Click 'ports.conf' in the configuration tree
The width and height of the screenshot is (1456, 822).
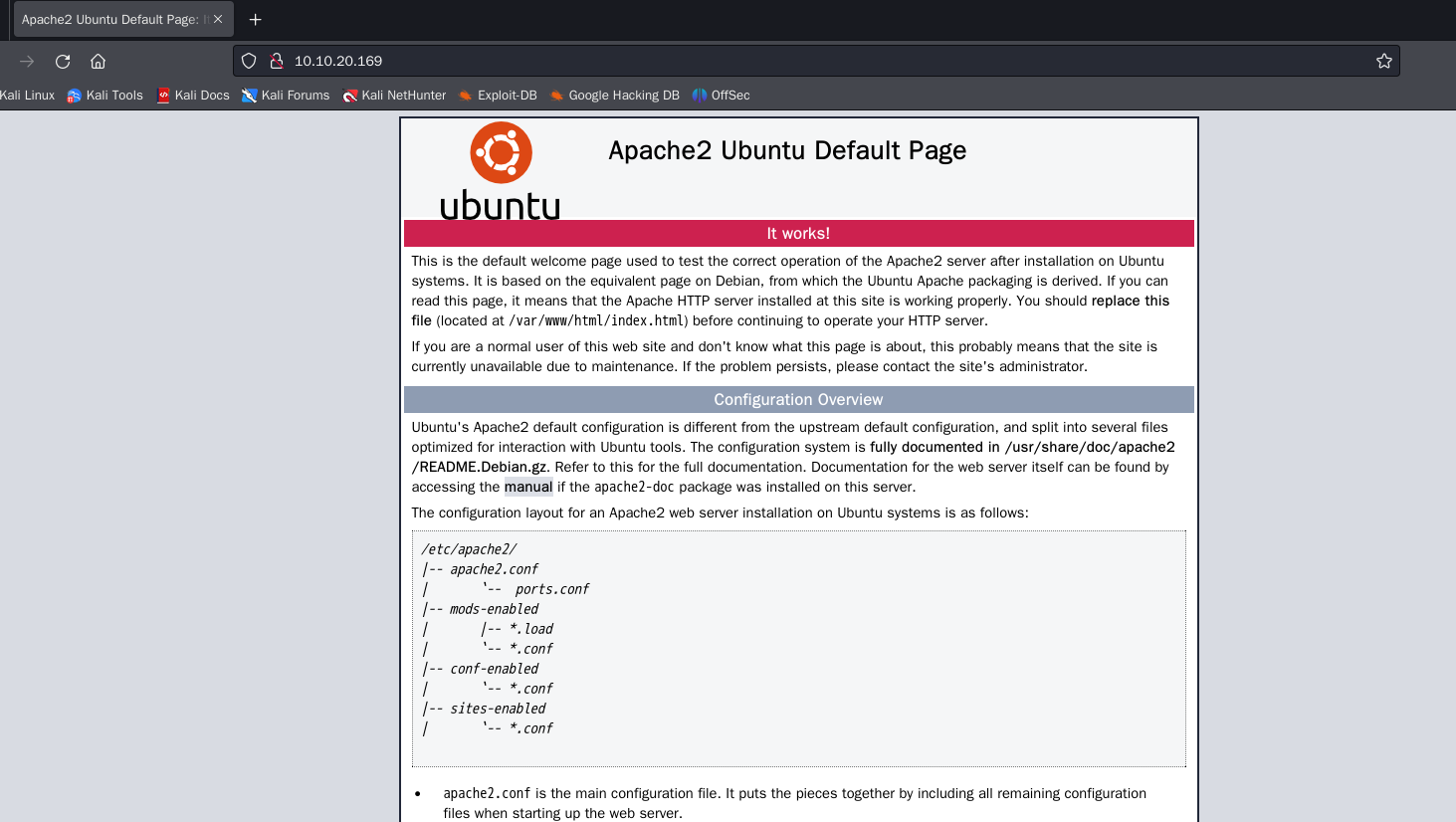coord(552,589)
